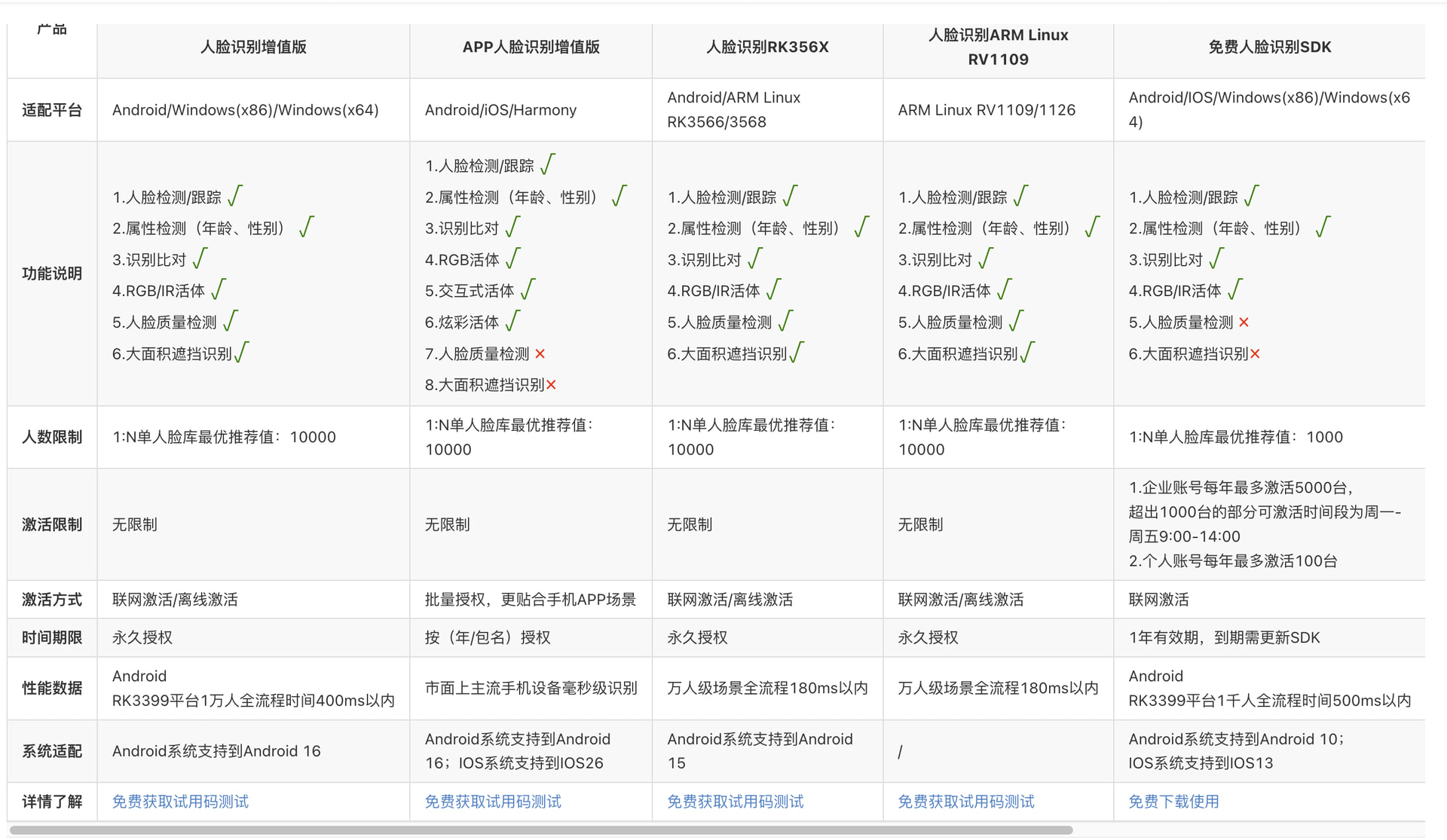Click 市面上主流手机设备毫秒级识别 cell
1447x840 pixels.
pos(531,688)
